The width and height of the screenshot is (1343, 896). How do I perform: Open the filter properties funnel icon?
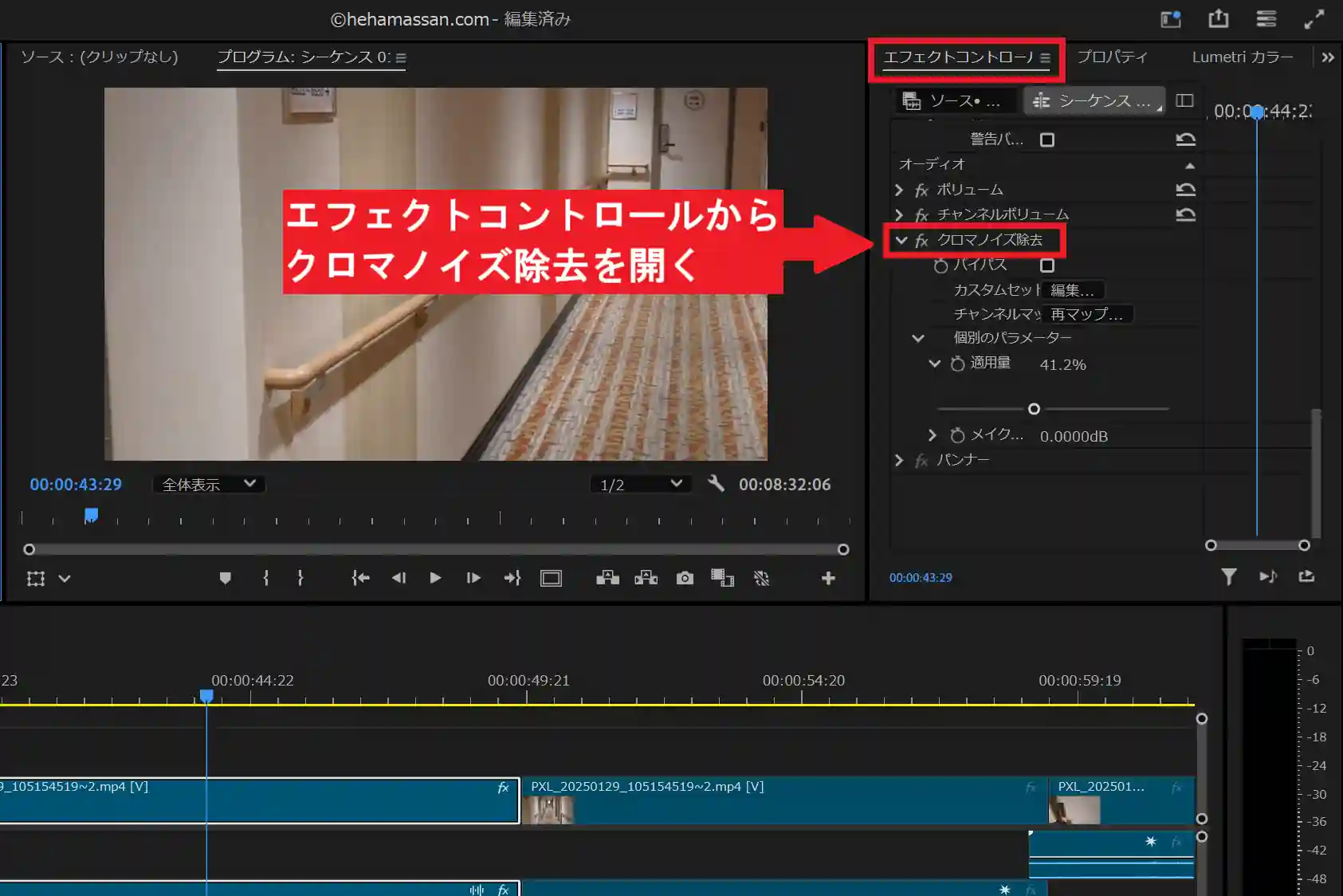click(1229, 576)
